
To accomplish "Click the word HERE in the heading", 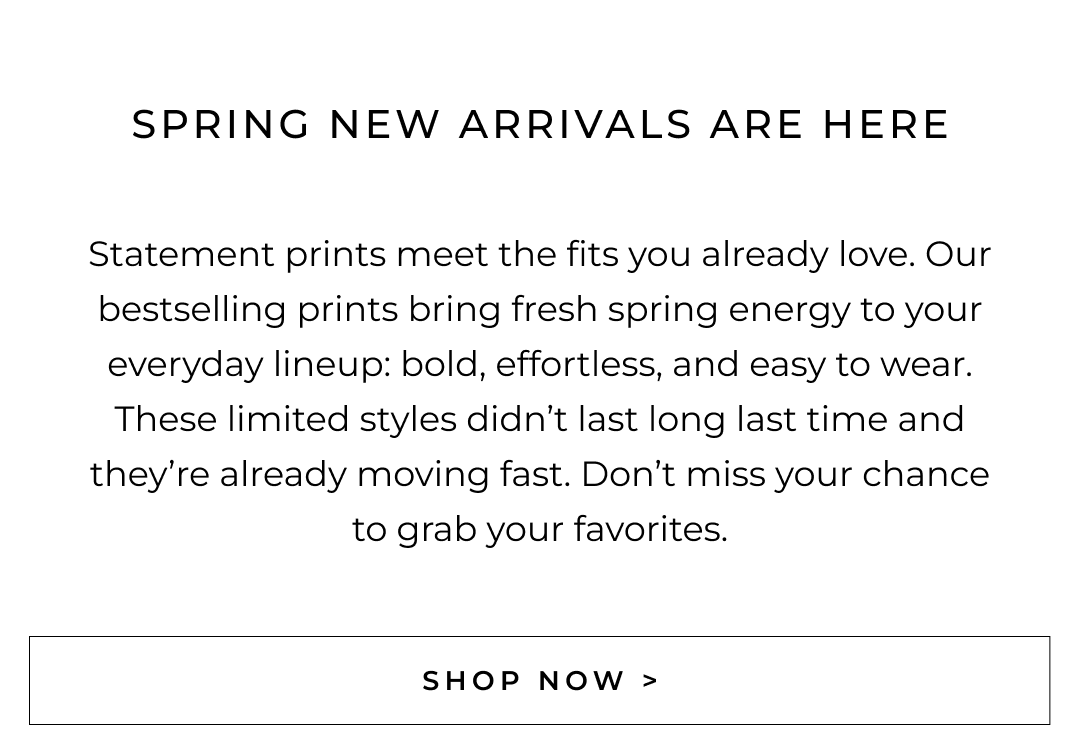I will pyautogui.click(x=886, y=125).
